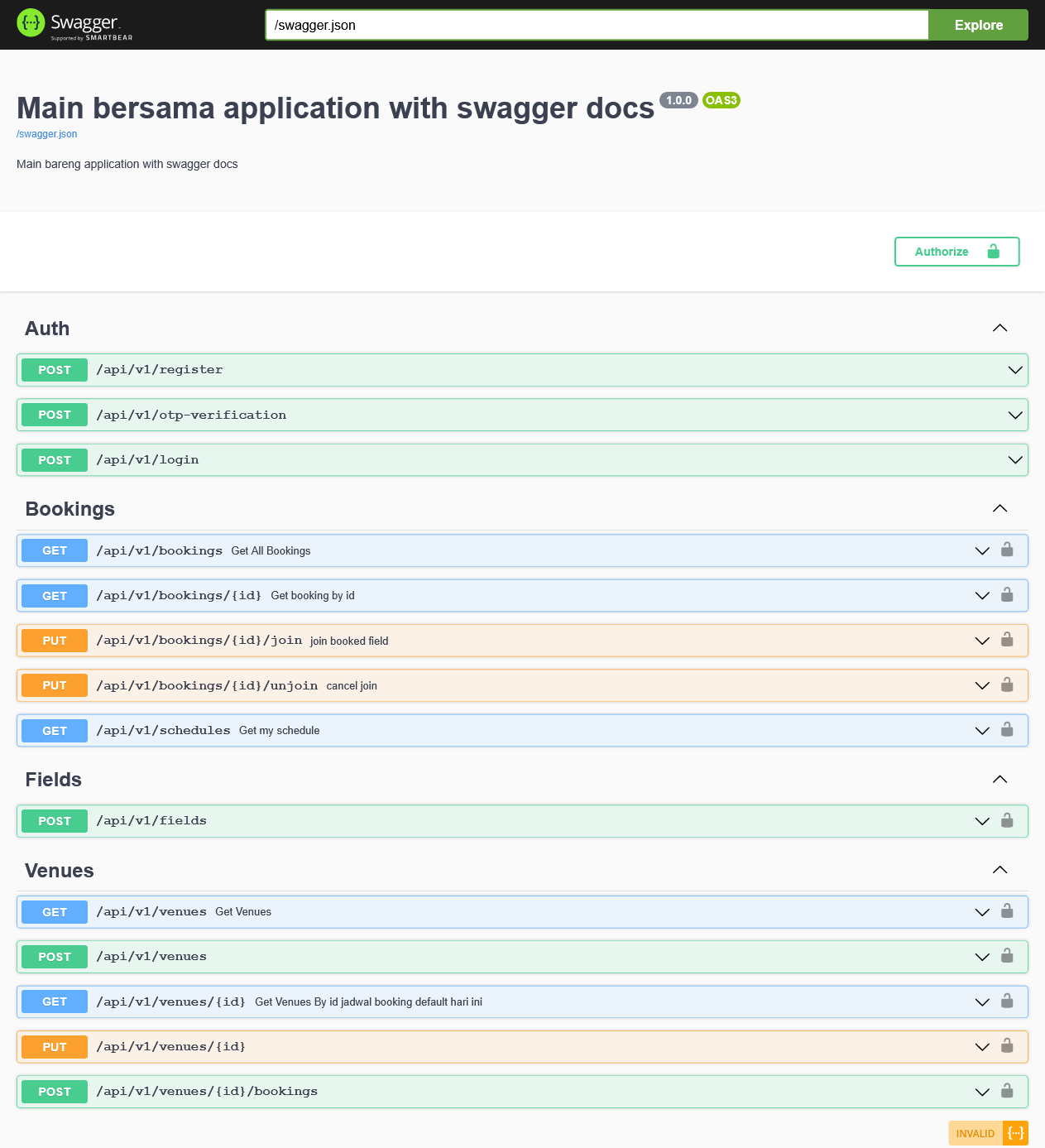The width and height of the screenshot is (1045, 1148).
Task: Click the /api/v1/bookings path text
Action: click(159, 550)
